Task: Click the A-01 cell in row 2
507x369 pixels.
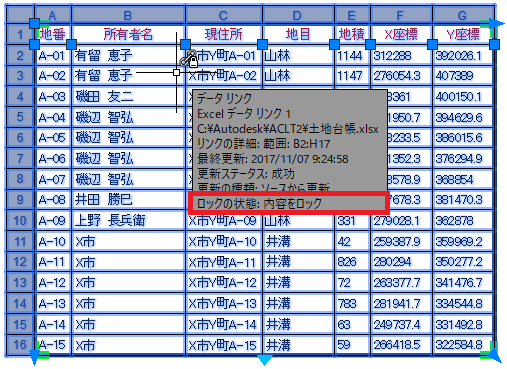Action: pos(53,55)
